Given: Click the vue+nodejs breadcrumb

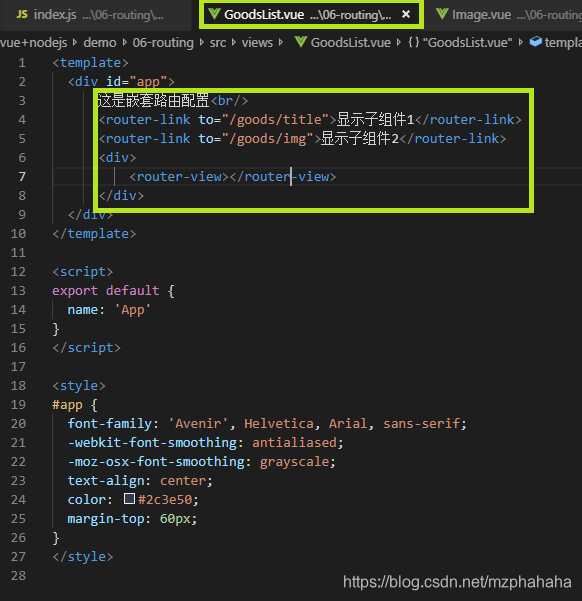Looking at the screenshot, I should pos(34,43).
